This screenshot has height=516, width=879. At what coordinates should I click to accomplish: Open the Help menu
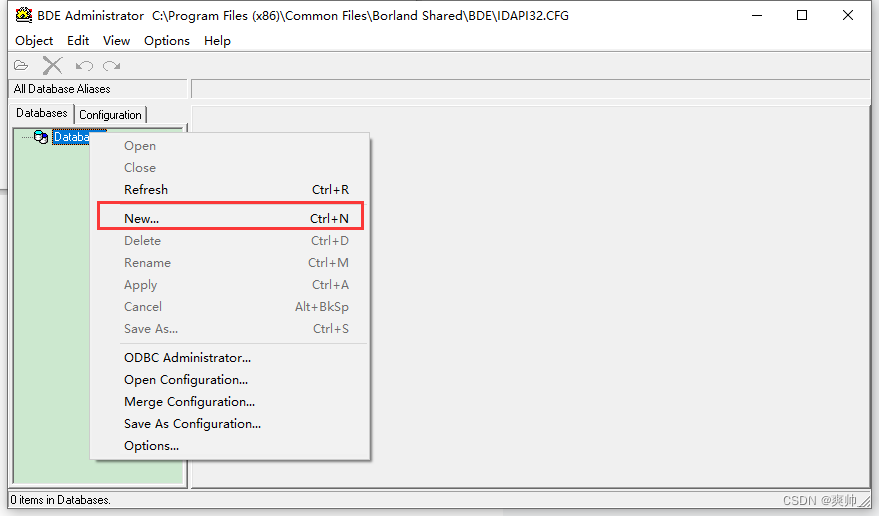(x=218, y=41)
